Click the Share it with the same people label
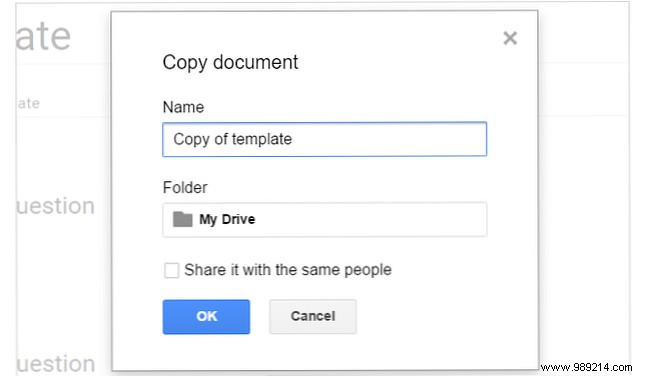Screen dimensions: 647x376 tap(288, 270)
